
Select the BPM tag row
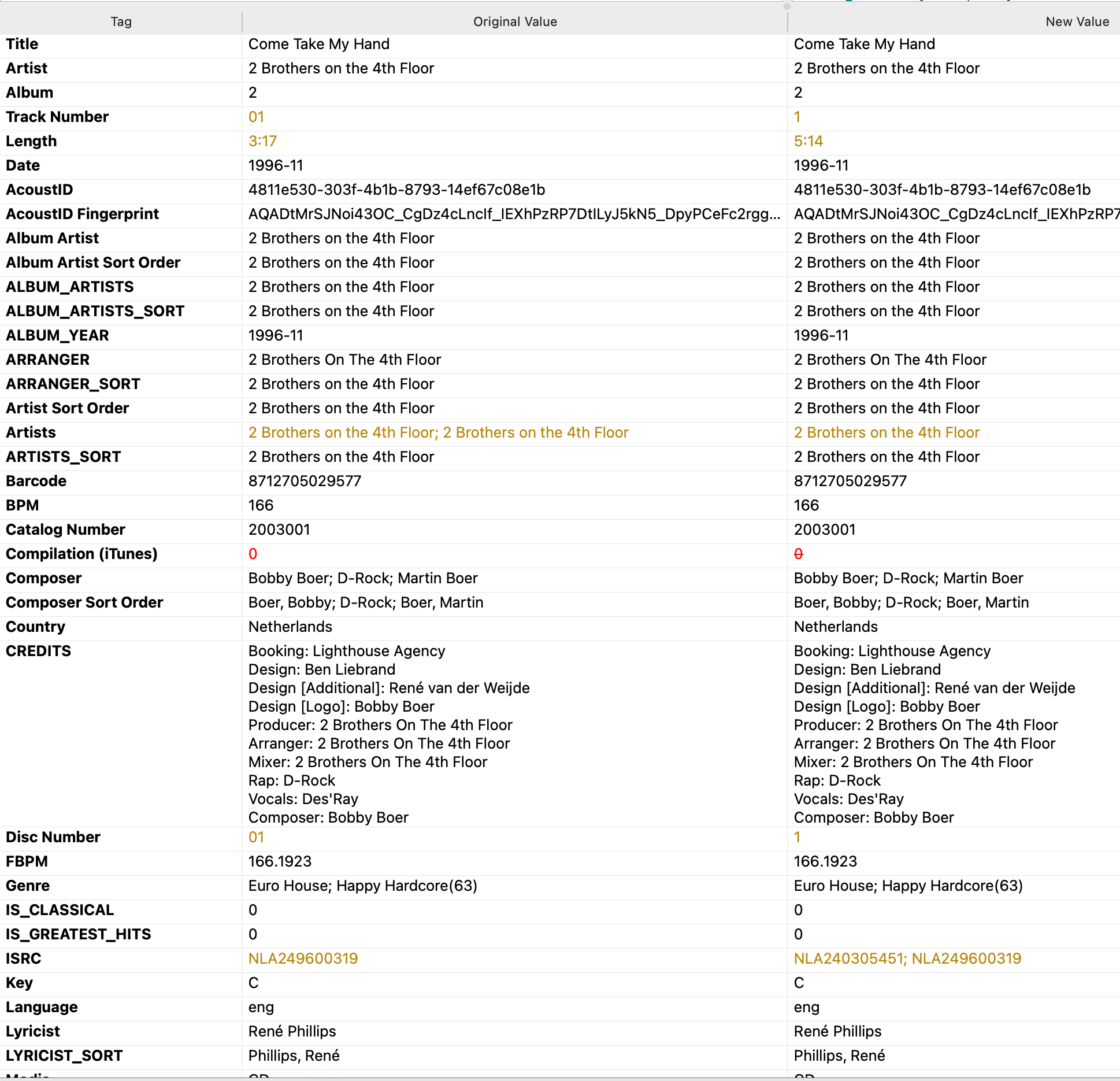[22, 505]
